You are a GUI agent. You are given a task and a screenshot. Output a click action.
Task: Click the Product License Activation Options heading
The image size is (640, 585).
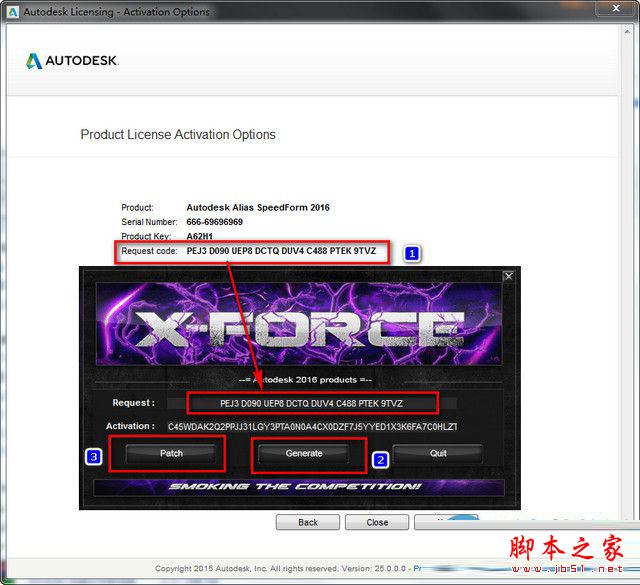pos(178,135)
